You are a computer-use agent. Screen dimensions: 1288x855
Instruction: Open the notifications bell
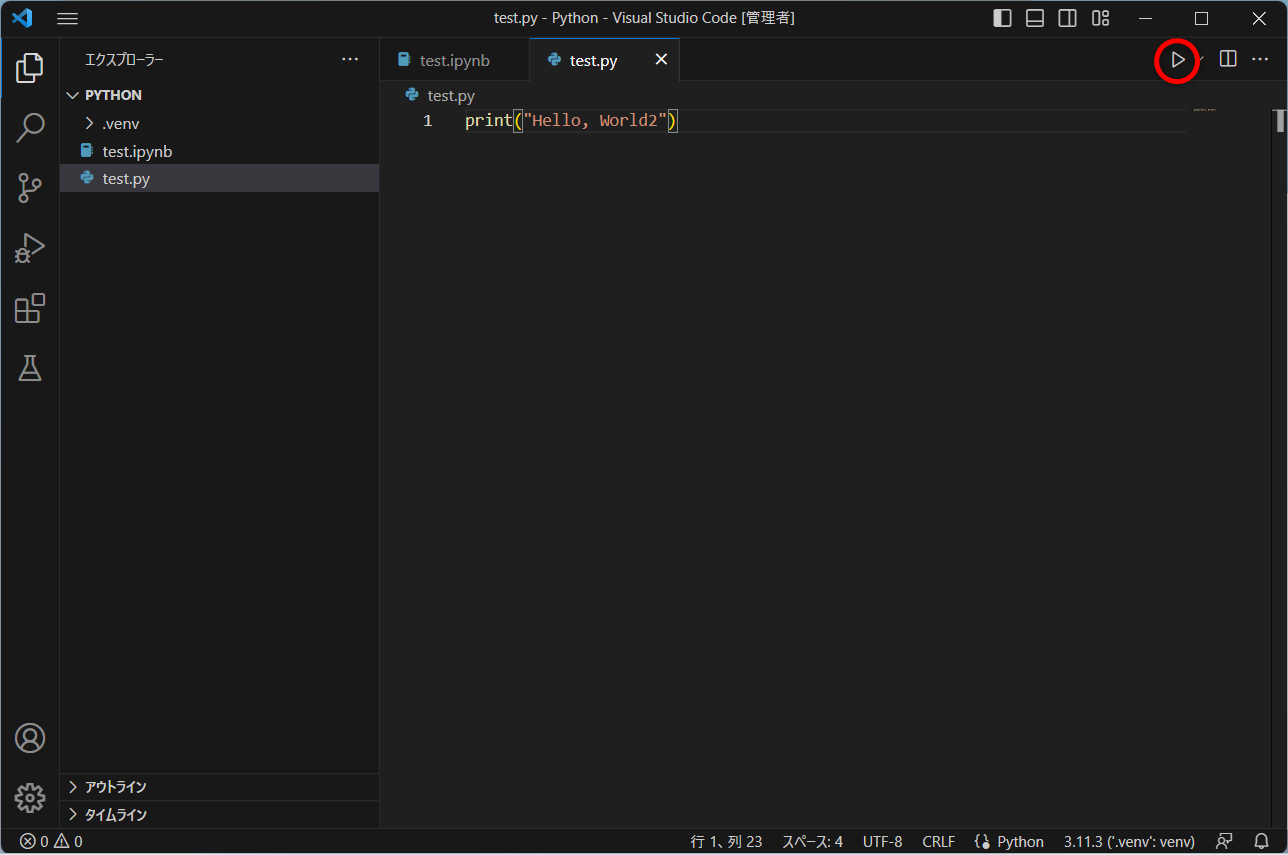pos(1261,841)
